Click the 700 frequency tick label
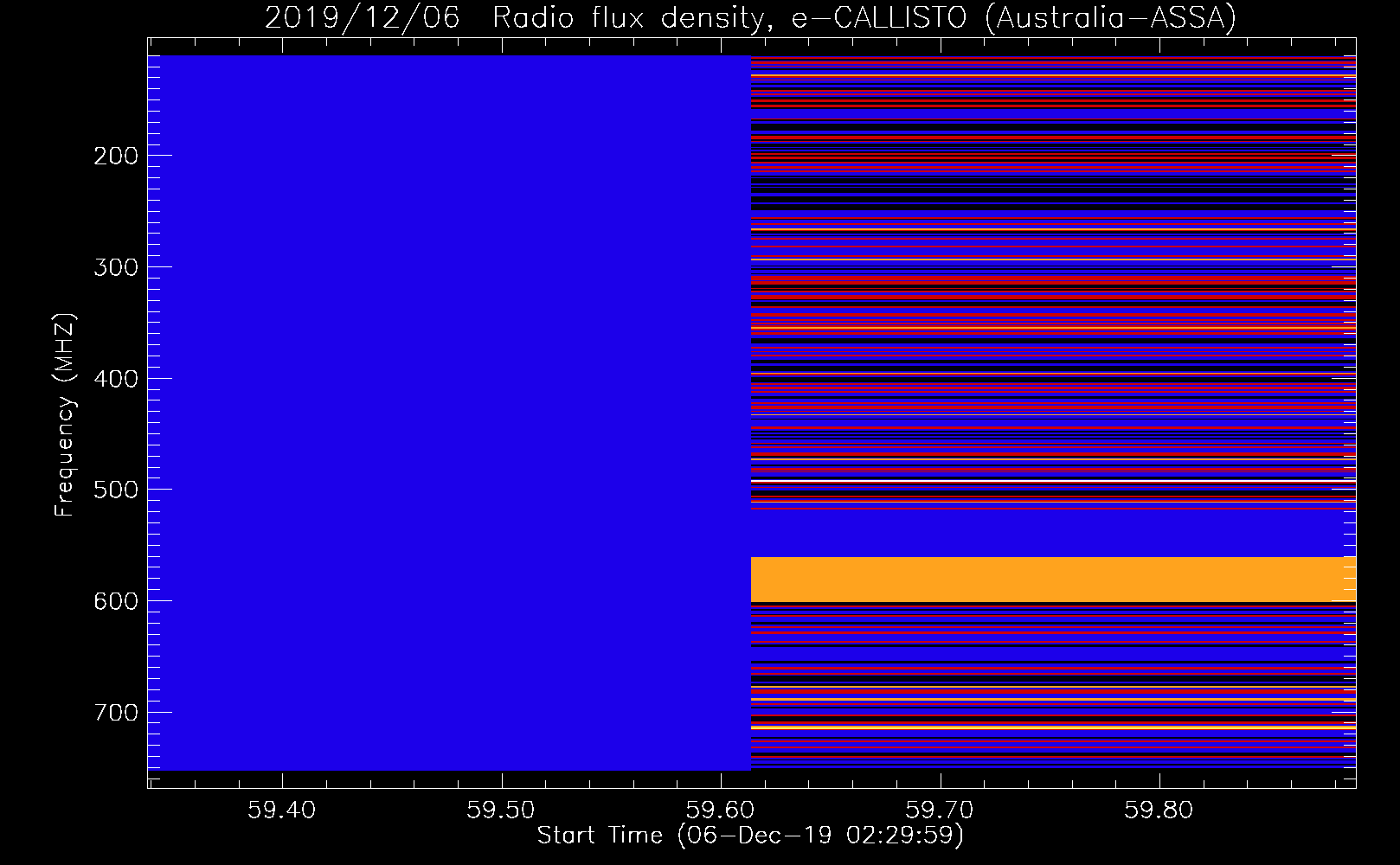 tap(116, 713)
